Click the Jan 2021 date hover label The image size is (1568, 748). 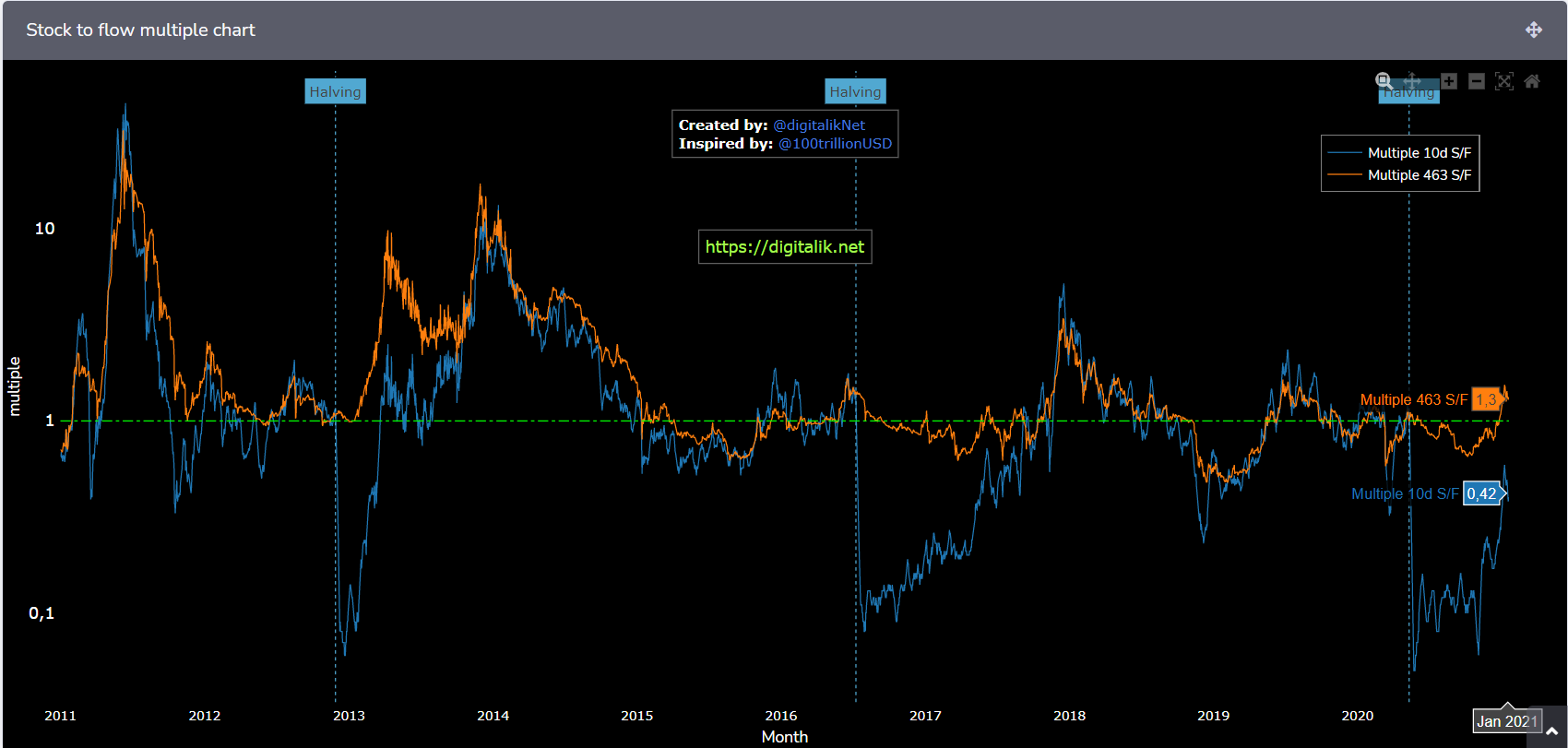tap(1507, 721)
